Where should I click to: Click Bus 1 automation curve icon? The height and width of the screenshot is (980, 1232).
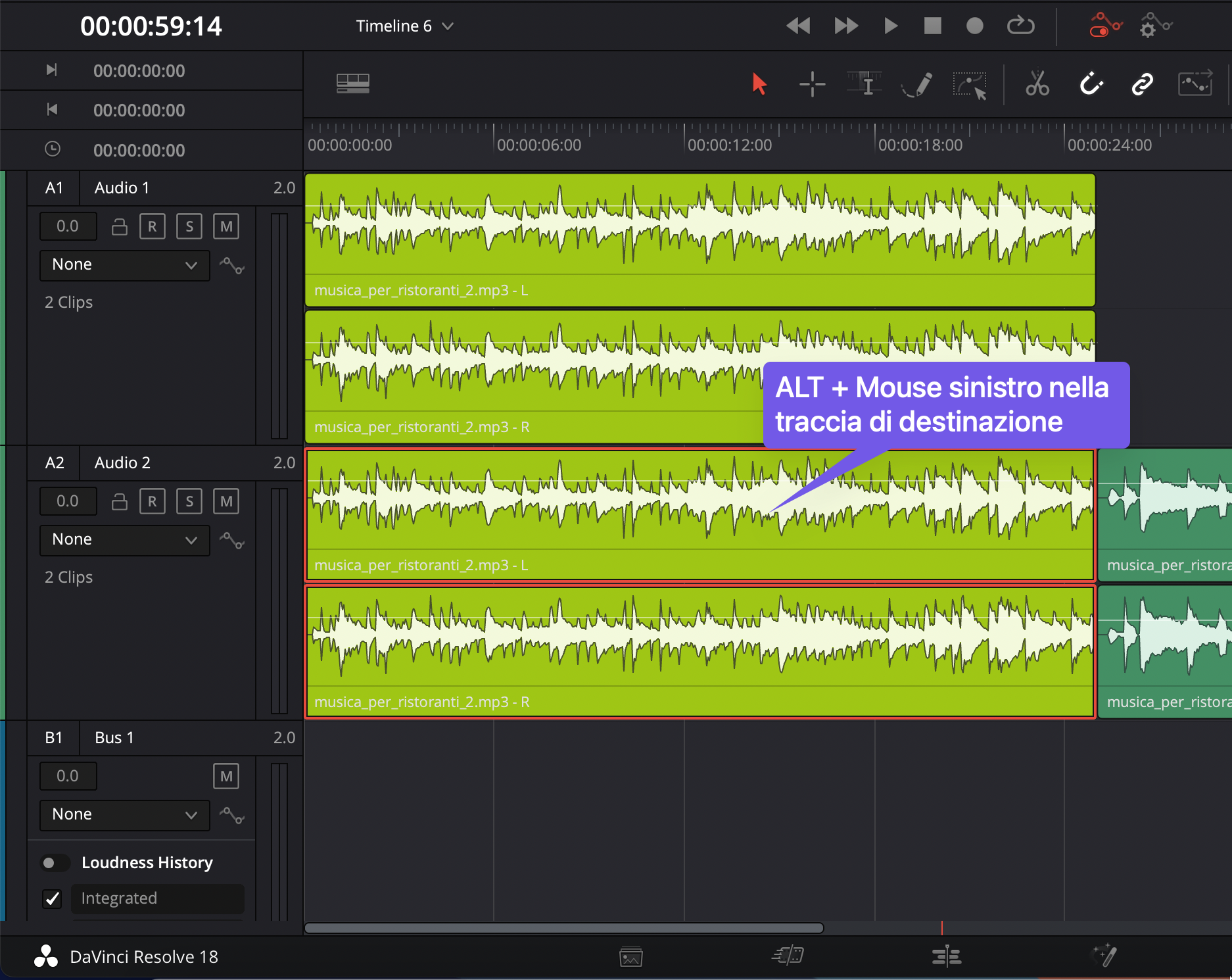click(232, 816)
